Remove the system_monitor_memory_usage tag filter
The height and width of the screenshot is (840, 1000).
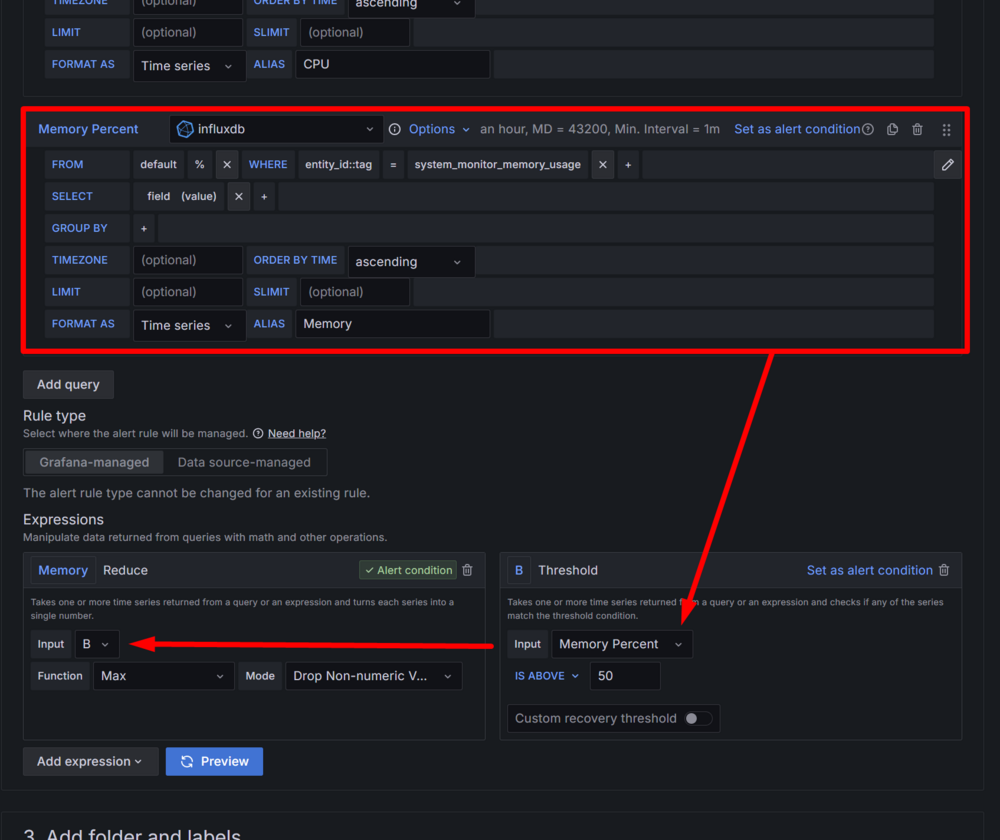point(602,165)
